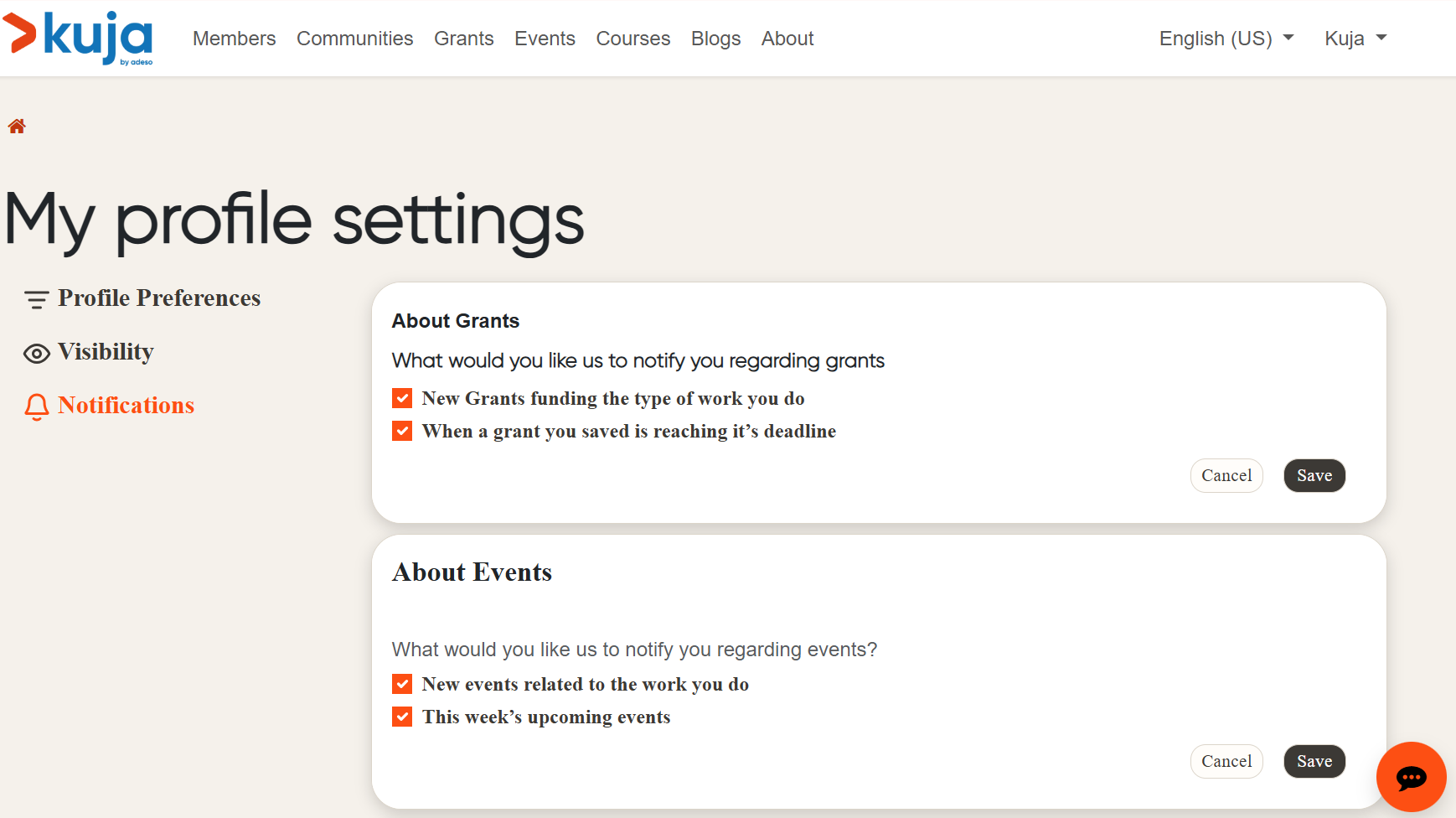Go to the Communities page
The image size is (1456, 818).
(354, 39)
